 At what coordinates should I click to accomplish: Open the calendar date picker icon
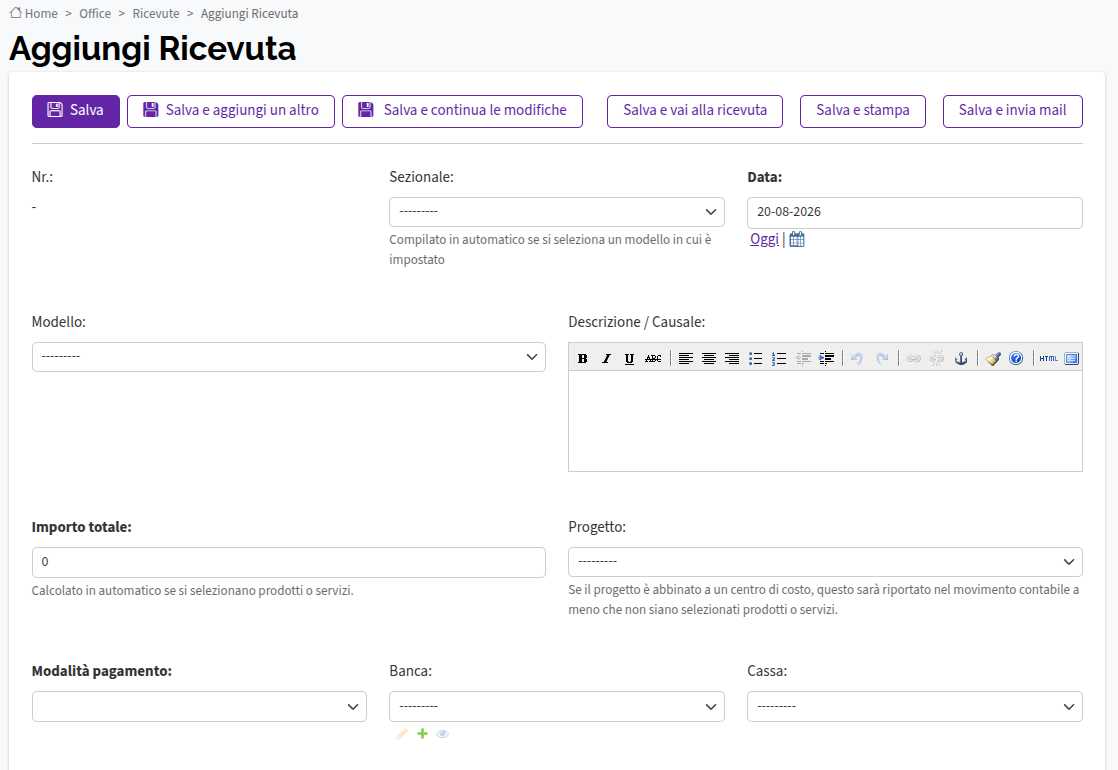pyautogui.click(x=797, y=240)
